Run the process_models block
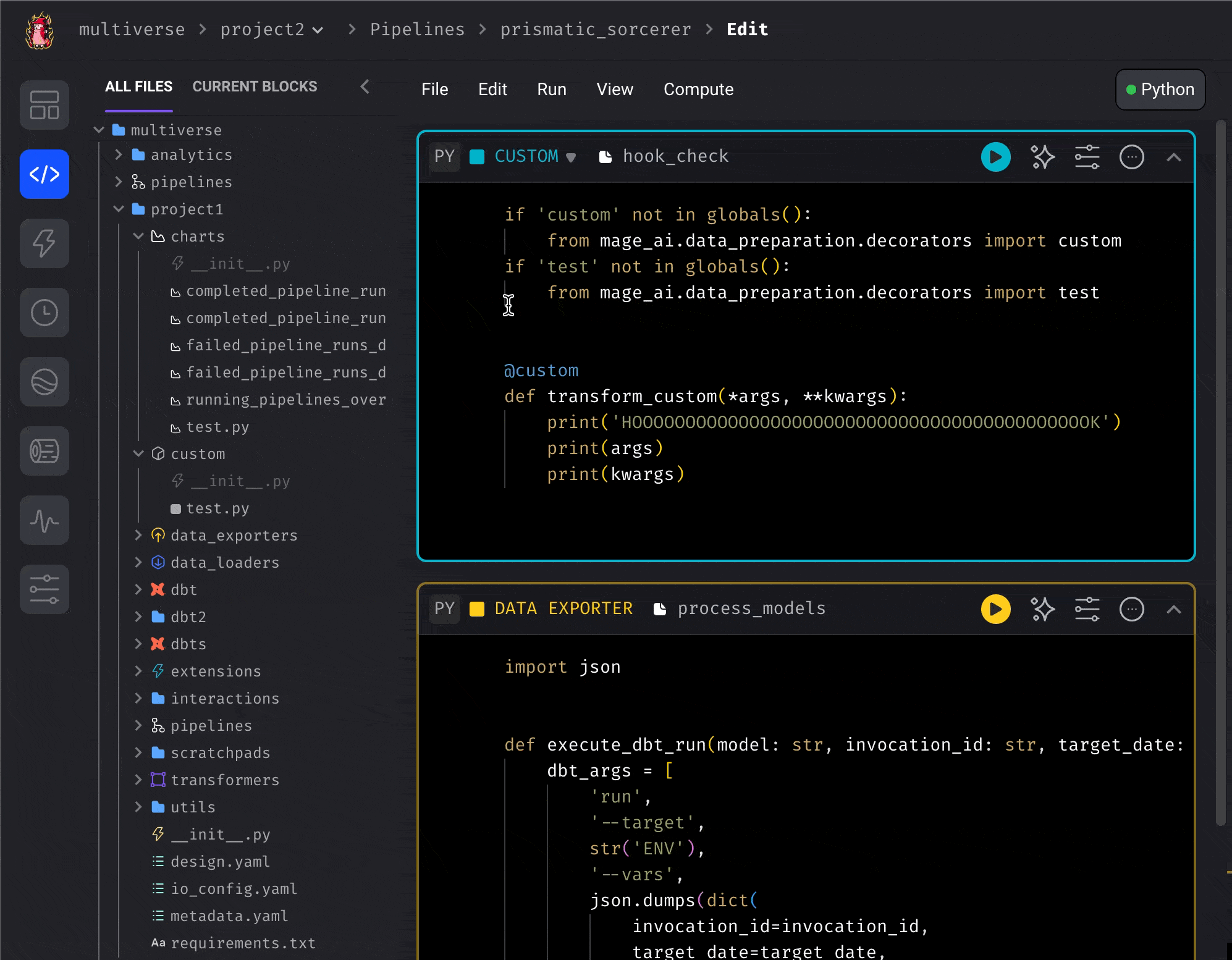Image resolution: width=1232 pixels, height=960 pixels. pyautogui.click(x=996, y=609)
